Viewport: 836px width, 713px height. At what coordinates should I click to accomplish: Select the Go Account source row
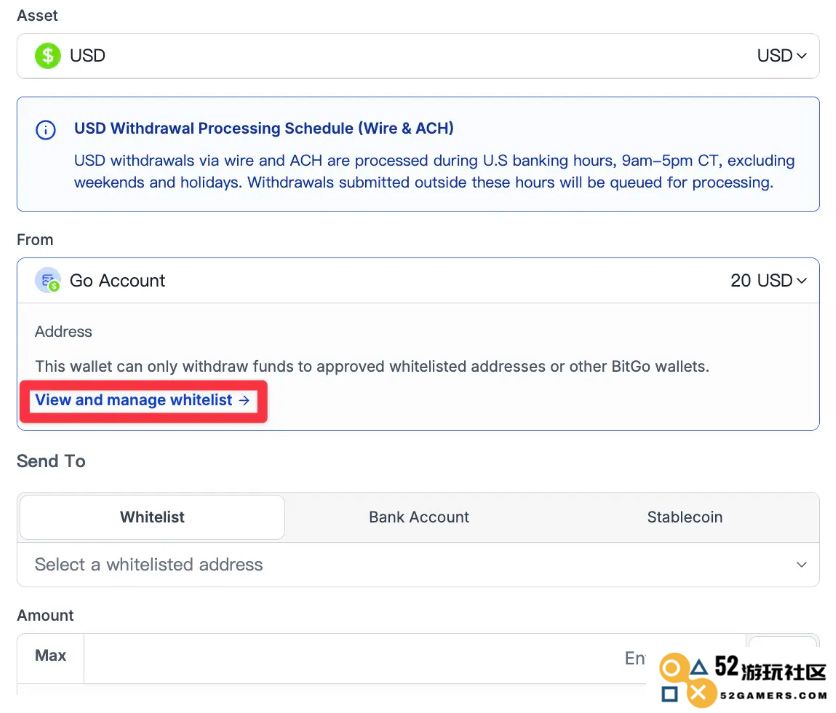point(418,281)
